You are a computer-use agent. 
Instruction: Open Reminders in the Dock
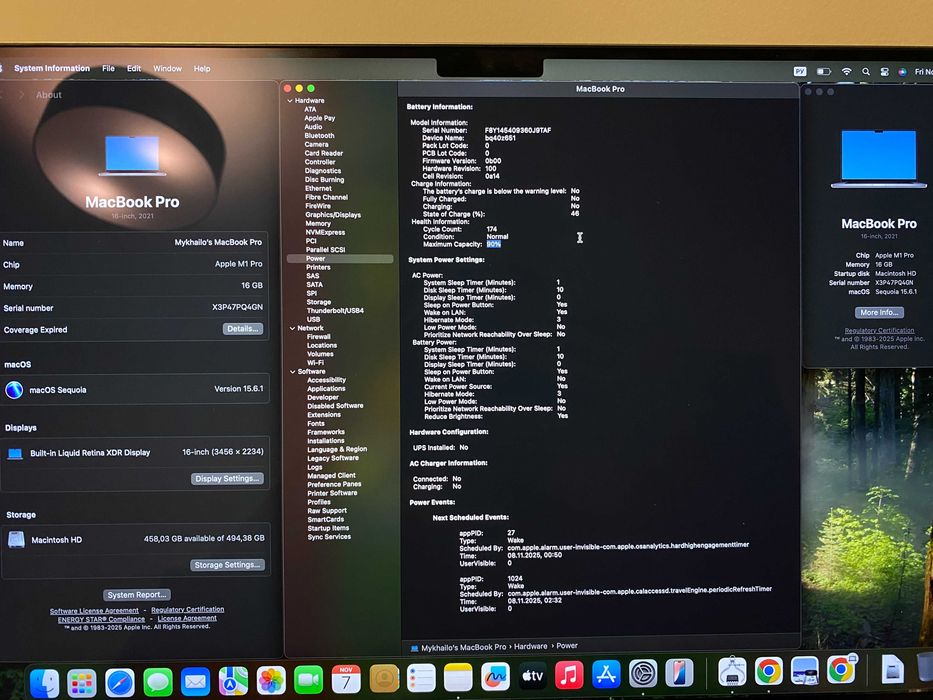421,678
